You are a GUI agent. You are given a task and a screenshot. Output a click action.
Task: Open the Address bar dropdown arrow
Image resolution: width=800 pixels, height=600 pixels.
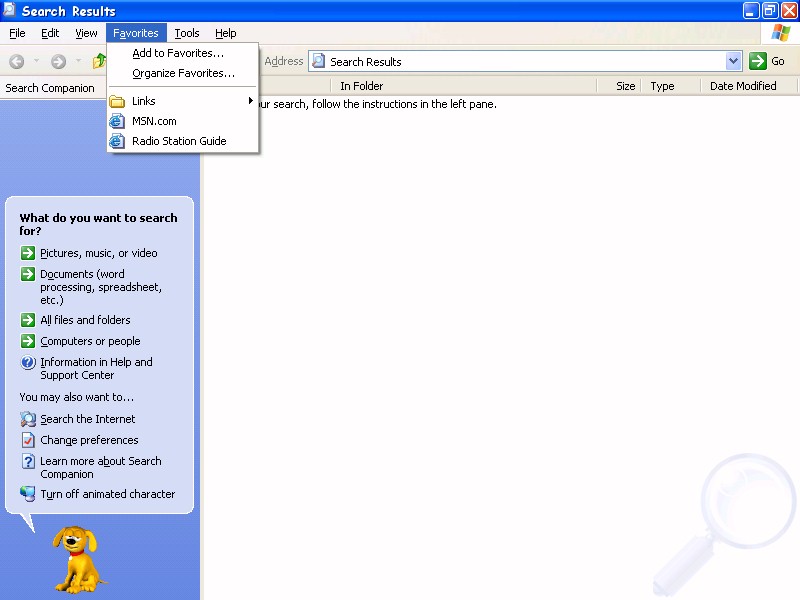tap(733, 61)
